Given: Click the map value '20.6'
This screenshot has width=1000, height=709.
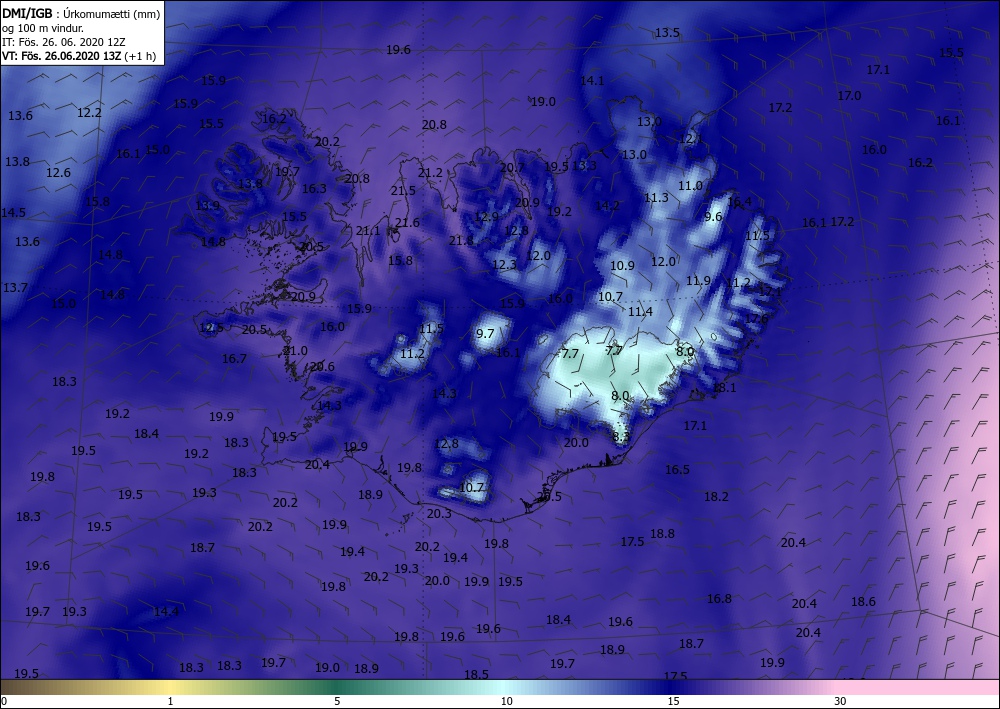Looking at the screenshot, I should click(x=322, y=367).
